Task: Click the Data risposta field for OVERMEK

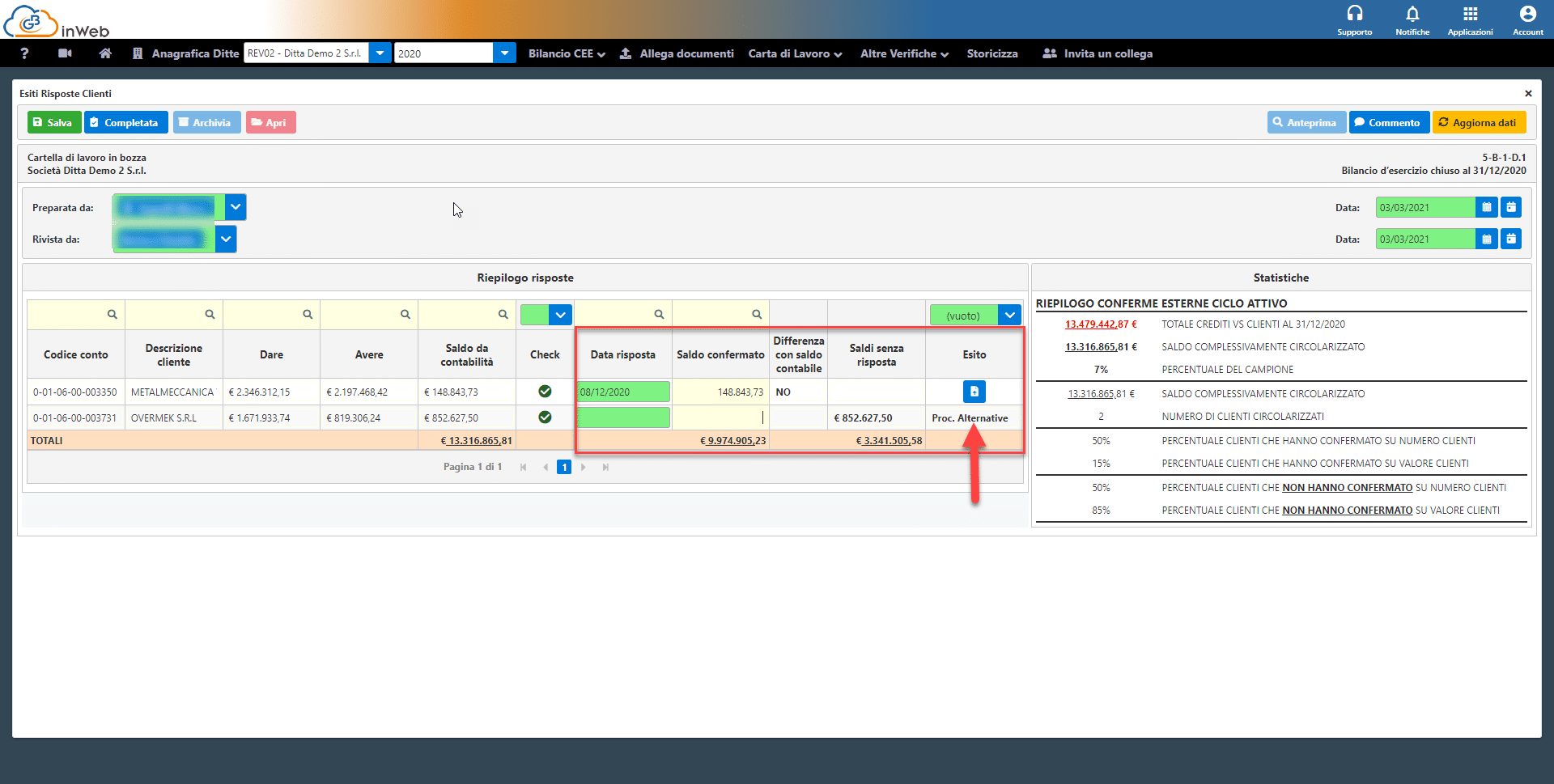Action: click(x=622, y=417)
